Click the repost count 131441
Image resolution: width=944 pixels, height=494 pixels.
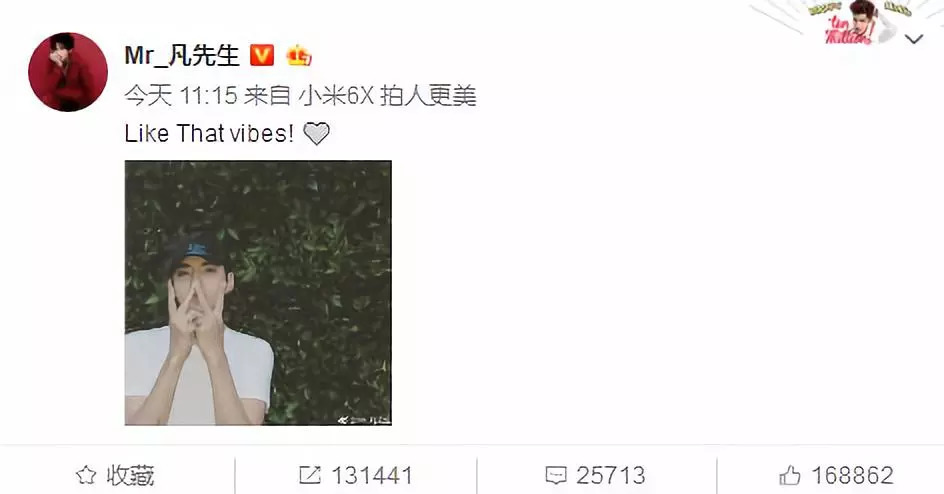point(371,476)
